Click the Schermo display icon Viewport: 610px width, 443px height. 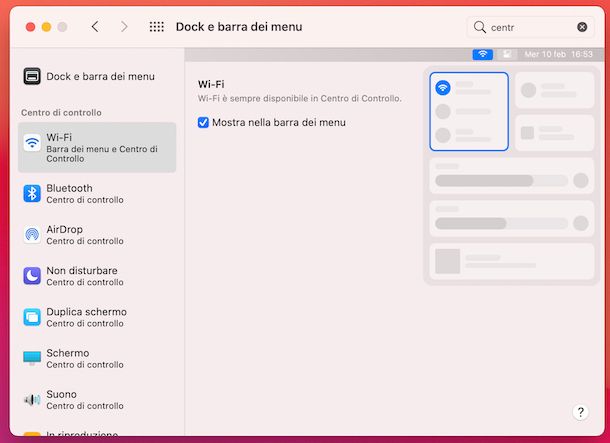coord(32,358)
